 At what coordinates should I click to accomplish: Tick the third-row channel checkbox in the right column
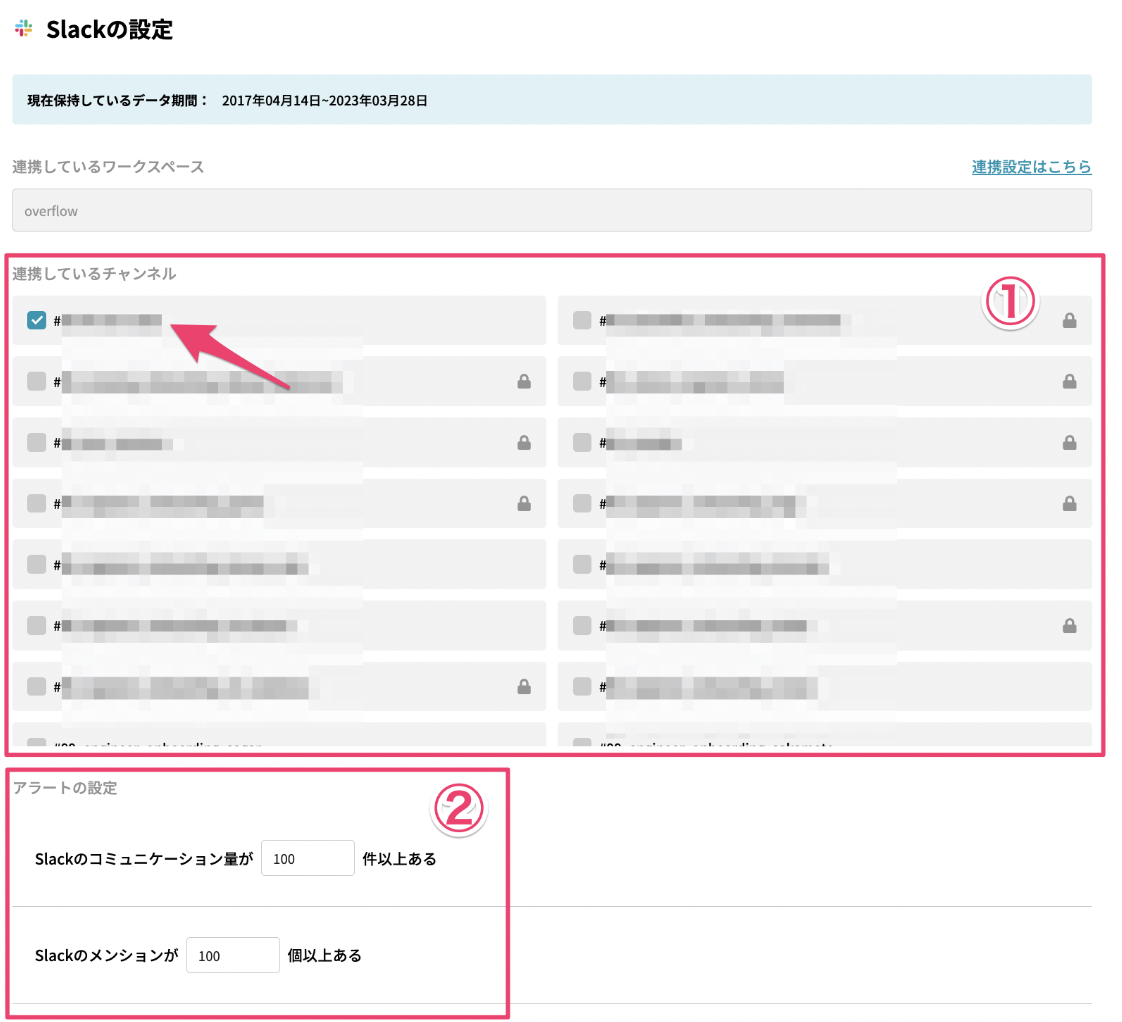(582, 442)
